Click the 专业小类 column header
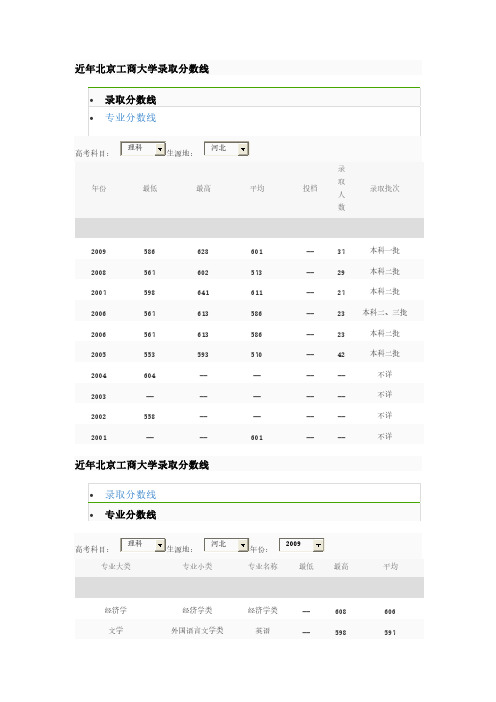496x702 pixels. [x=197, y=566]
